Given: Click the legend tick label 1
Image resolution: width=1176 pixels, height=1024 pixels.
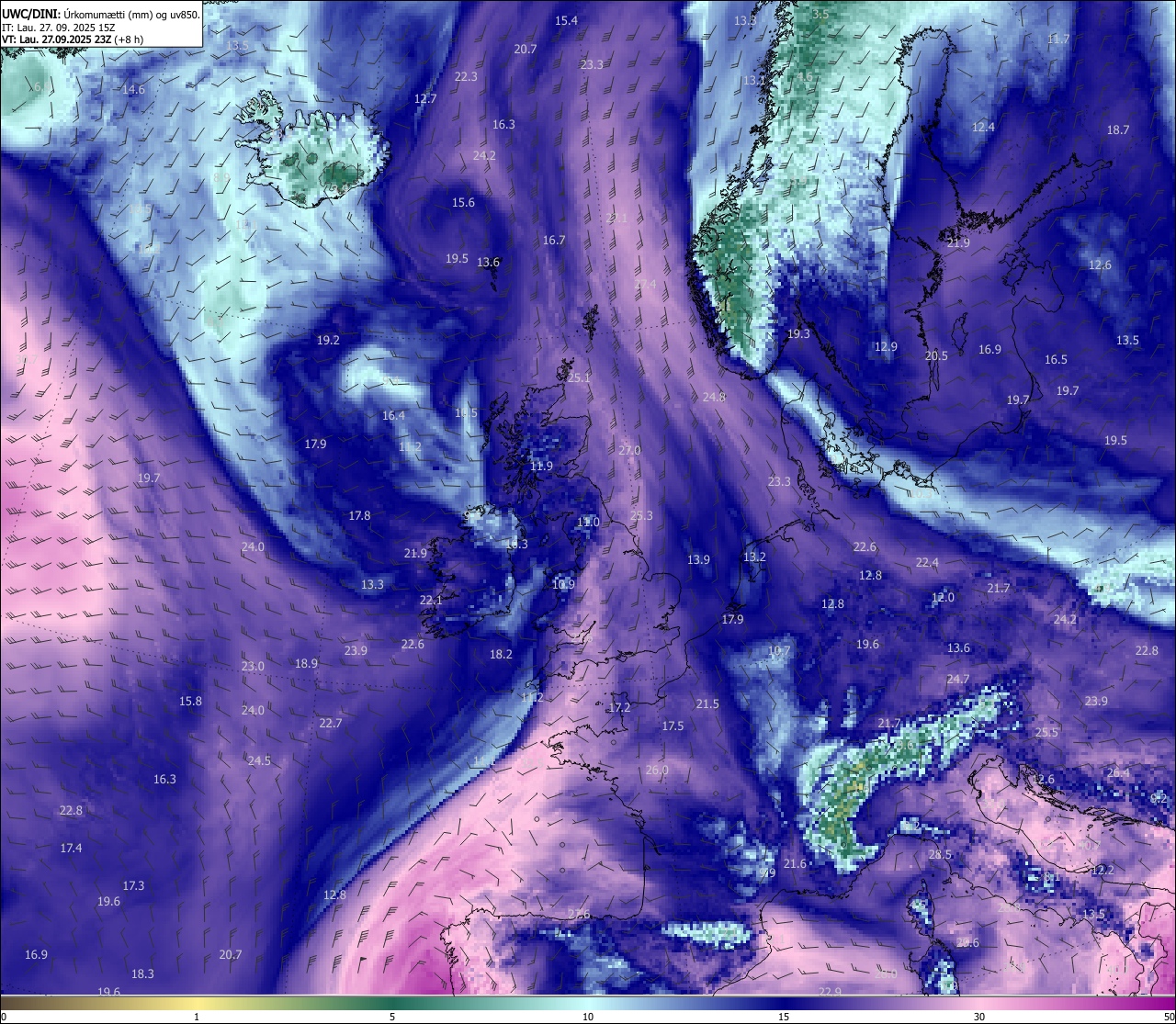Looking at the screenshot, I should tap(197, 1017).
